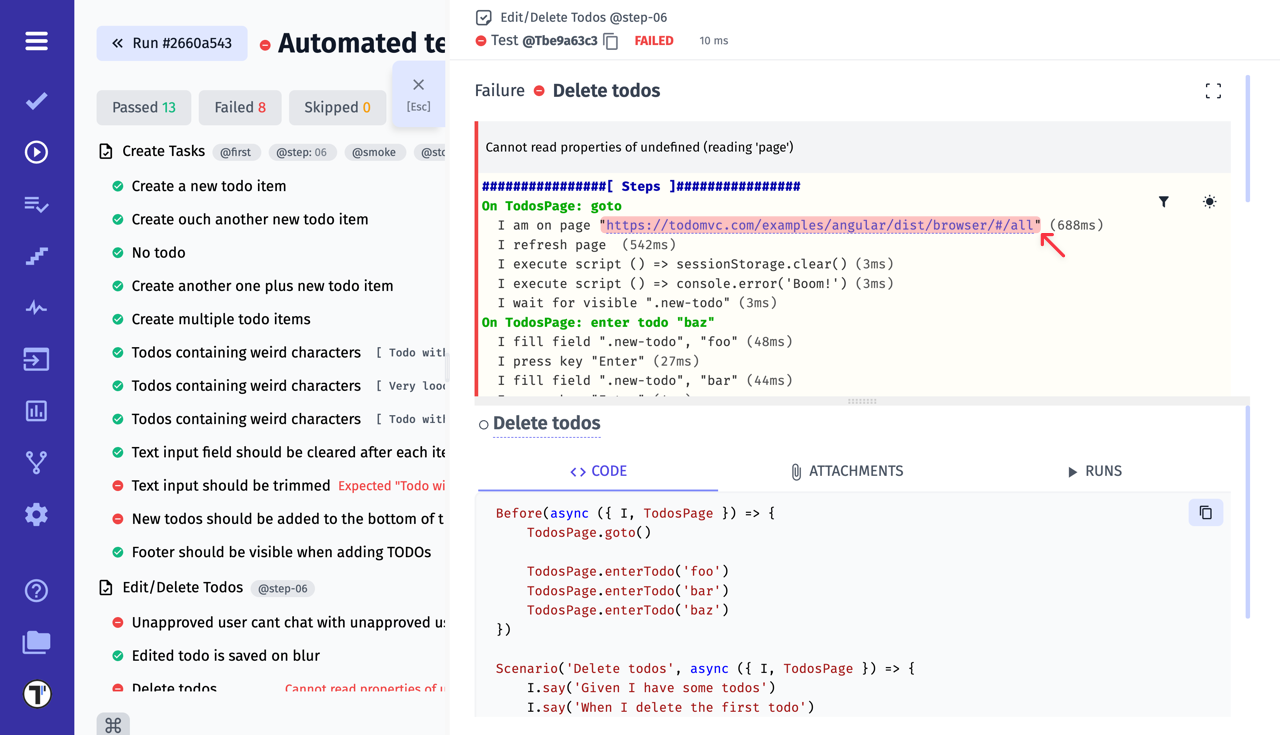Screen dimensions: 1280x735
Task: Open the fullscreen icon beside Delete todos failure
Action: click(1213, 90)
